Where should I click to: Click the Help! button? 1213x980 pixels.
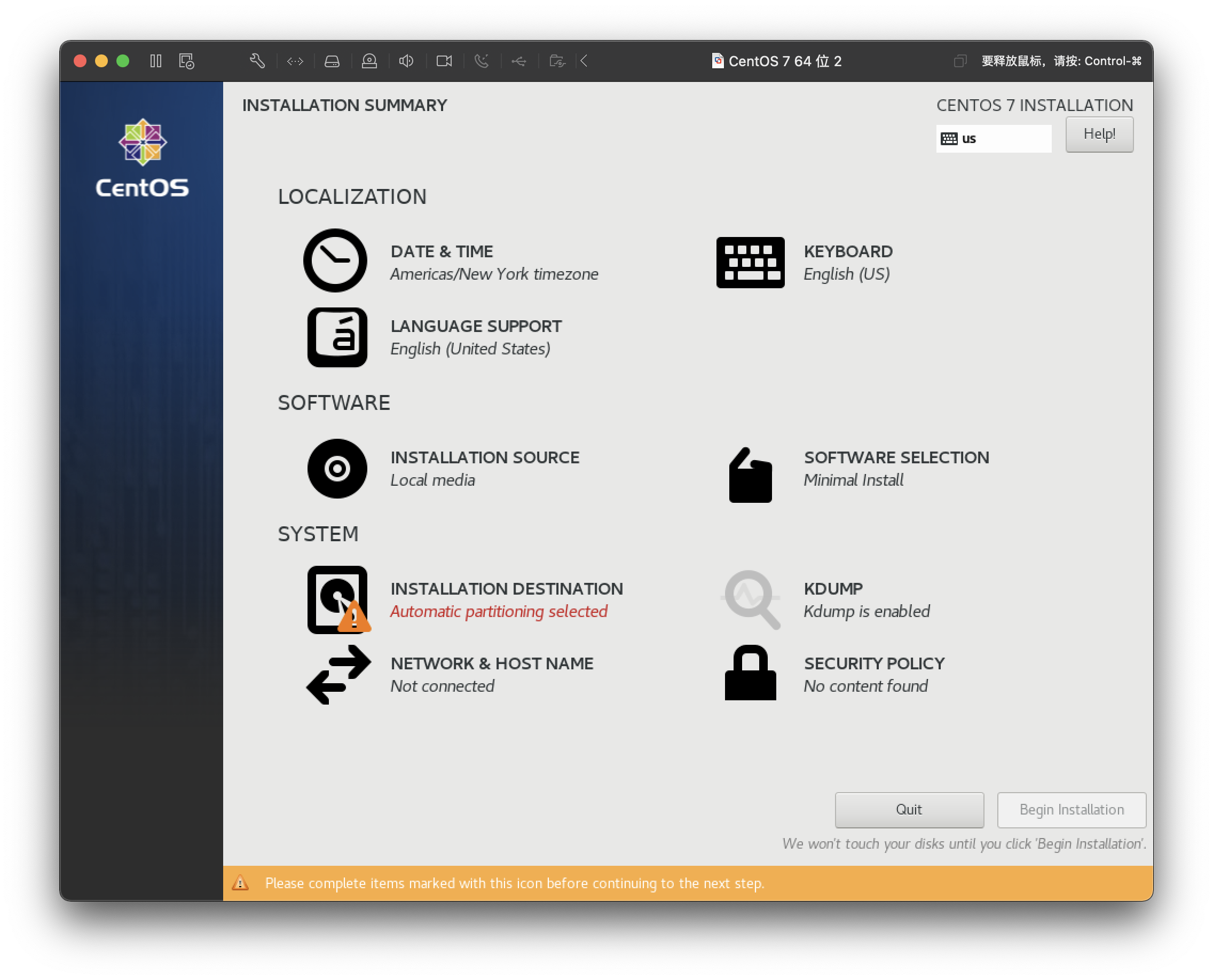[x=1099, y=135]
